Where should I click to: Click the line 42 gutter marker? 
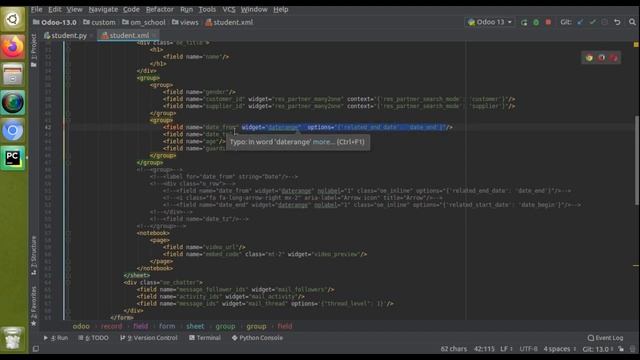point(64,127)
